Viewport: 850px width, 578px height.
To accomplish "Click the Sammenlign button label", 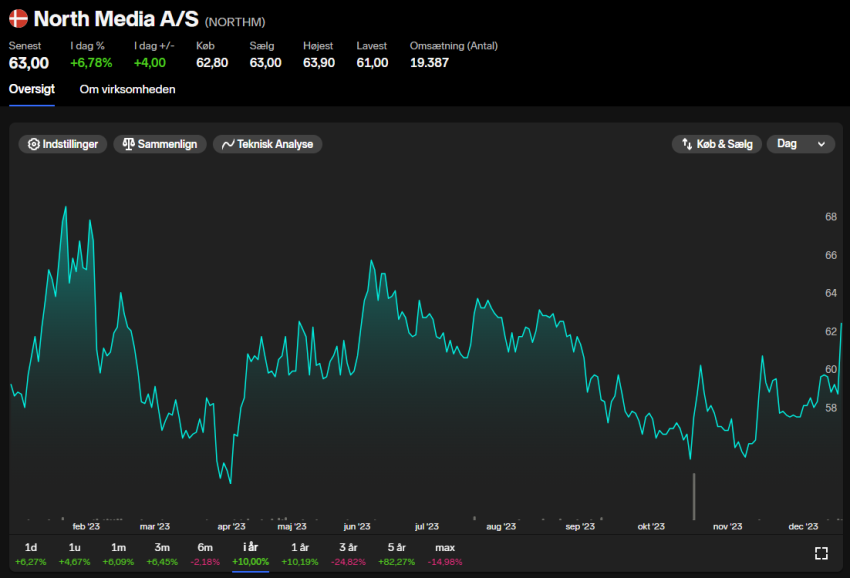I will [x=167, y=144].
